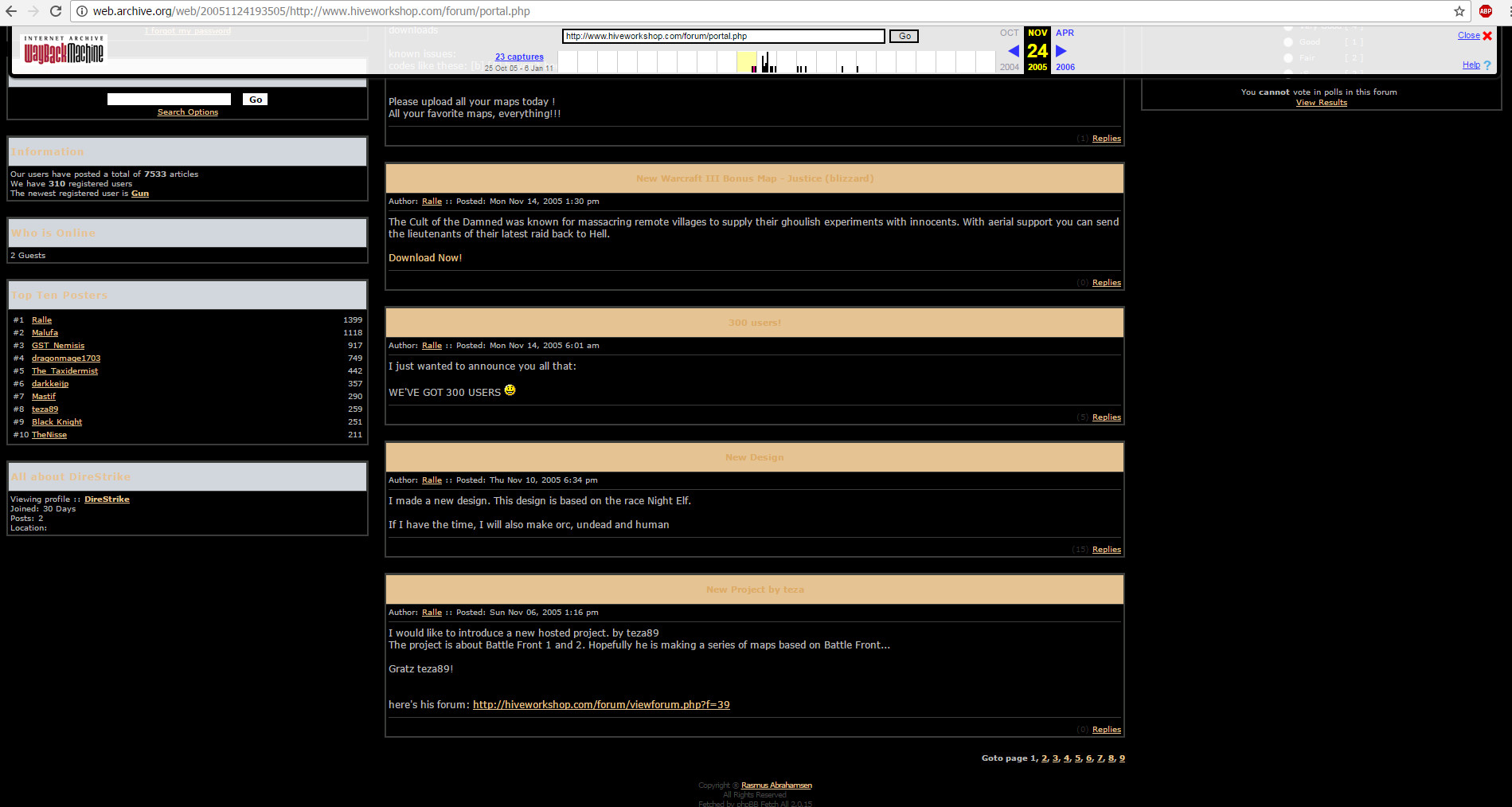Screen dimensions: 1512x807
Task: Go to page 3 of news
Action: coord(1056,758)
